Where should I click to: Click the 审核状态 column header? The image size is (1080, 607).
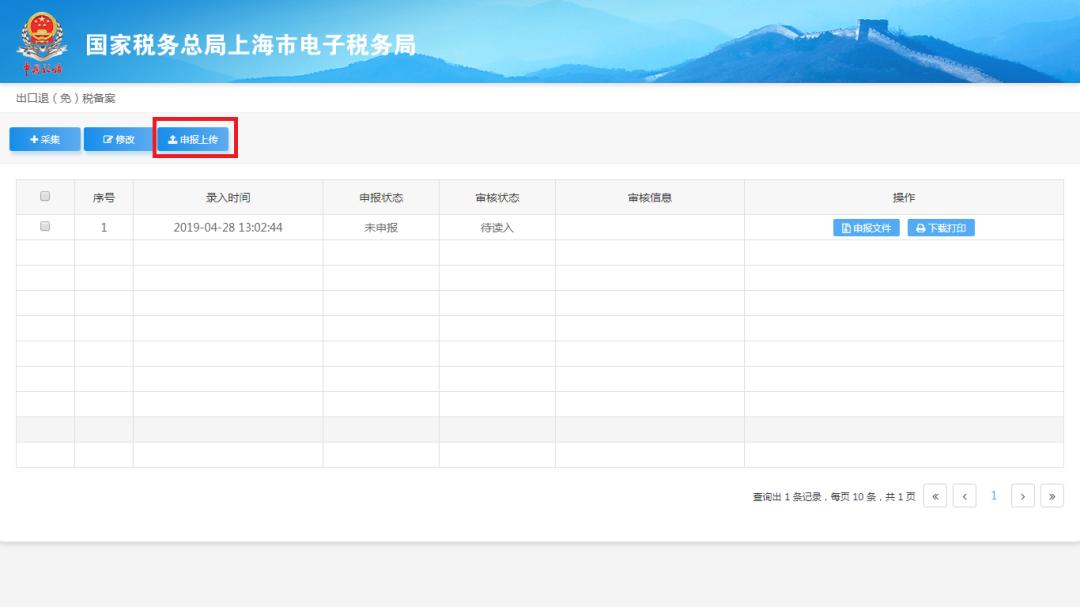[x=497, y=198]
